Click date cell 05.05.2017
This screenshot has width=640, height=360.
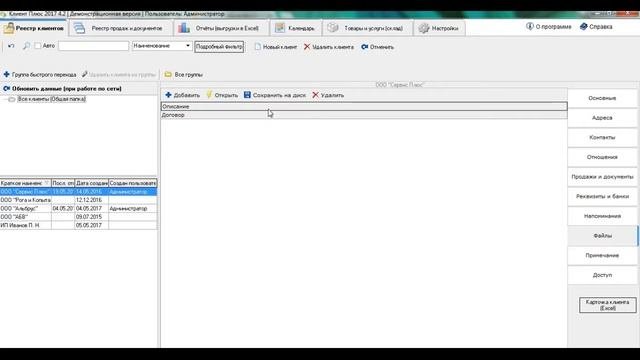point(91,225)
